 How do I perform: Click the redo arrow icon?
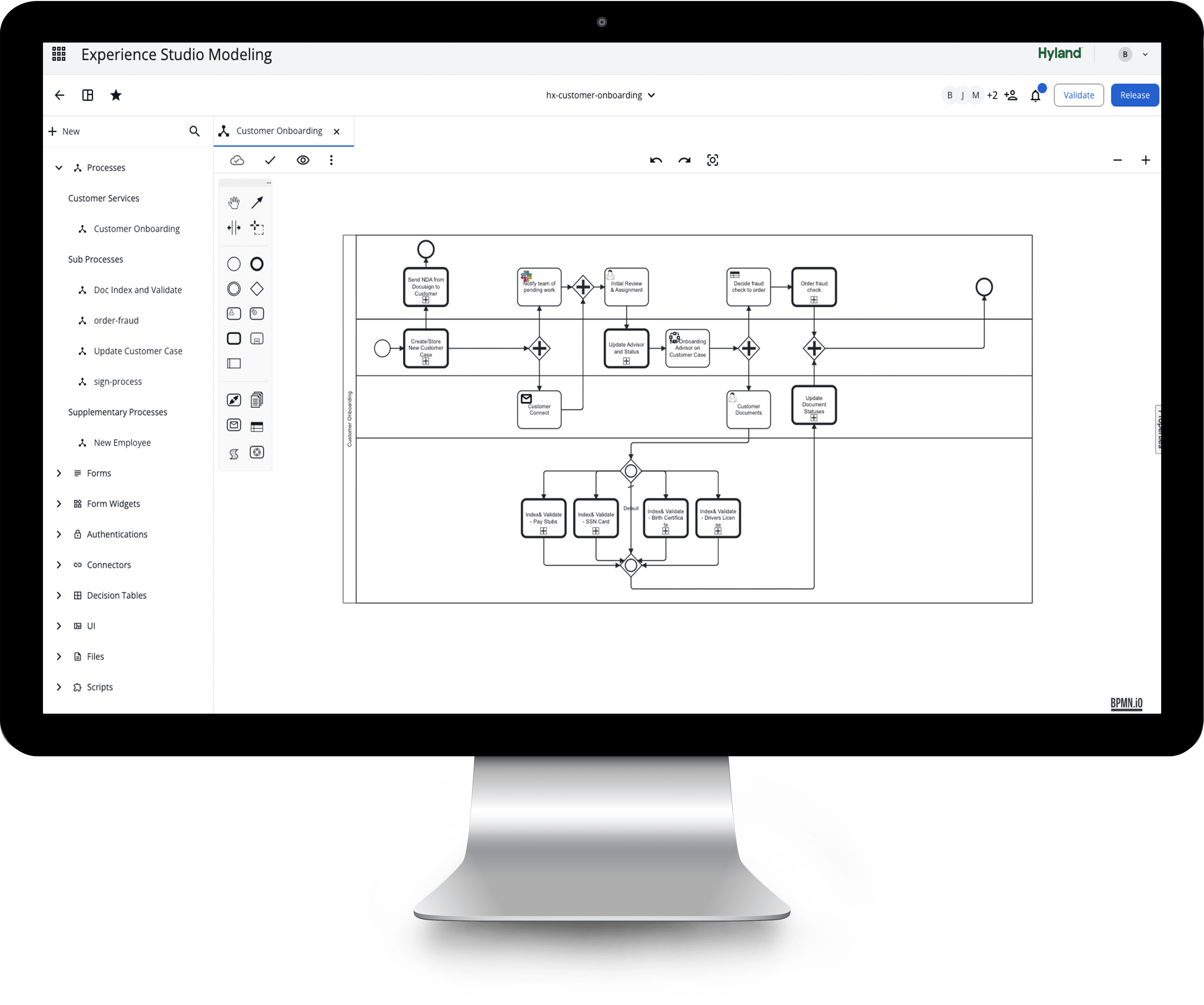[x=684, y=160]
